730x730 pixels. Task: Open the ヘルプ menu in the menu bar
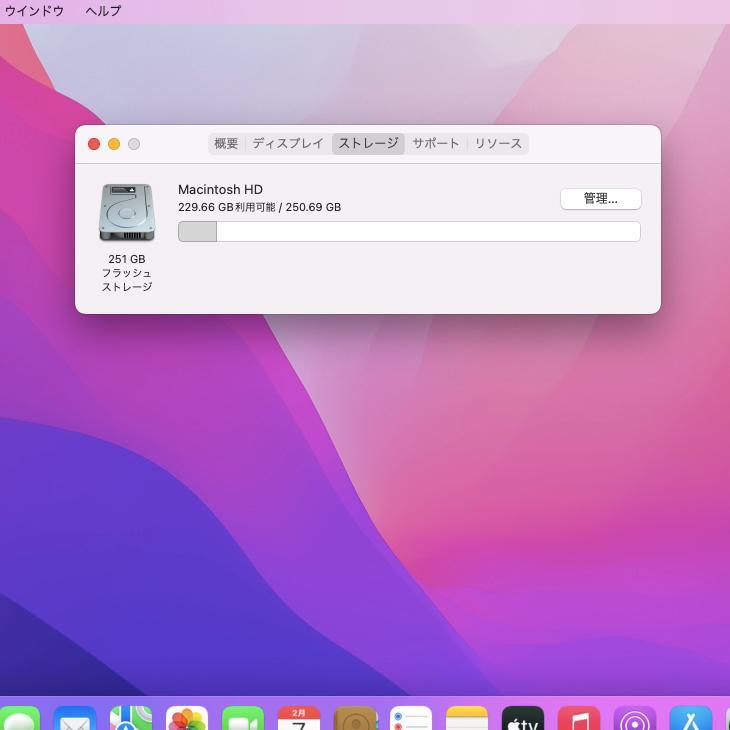pos(103,11)
